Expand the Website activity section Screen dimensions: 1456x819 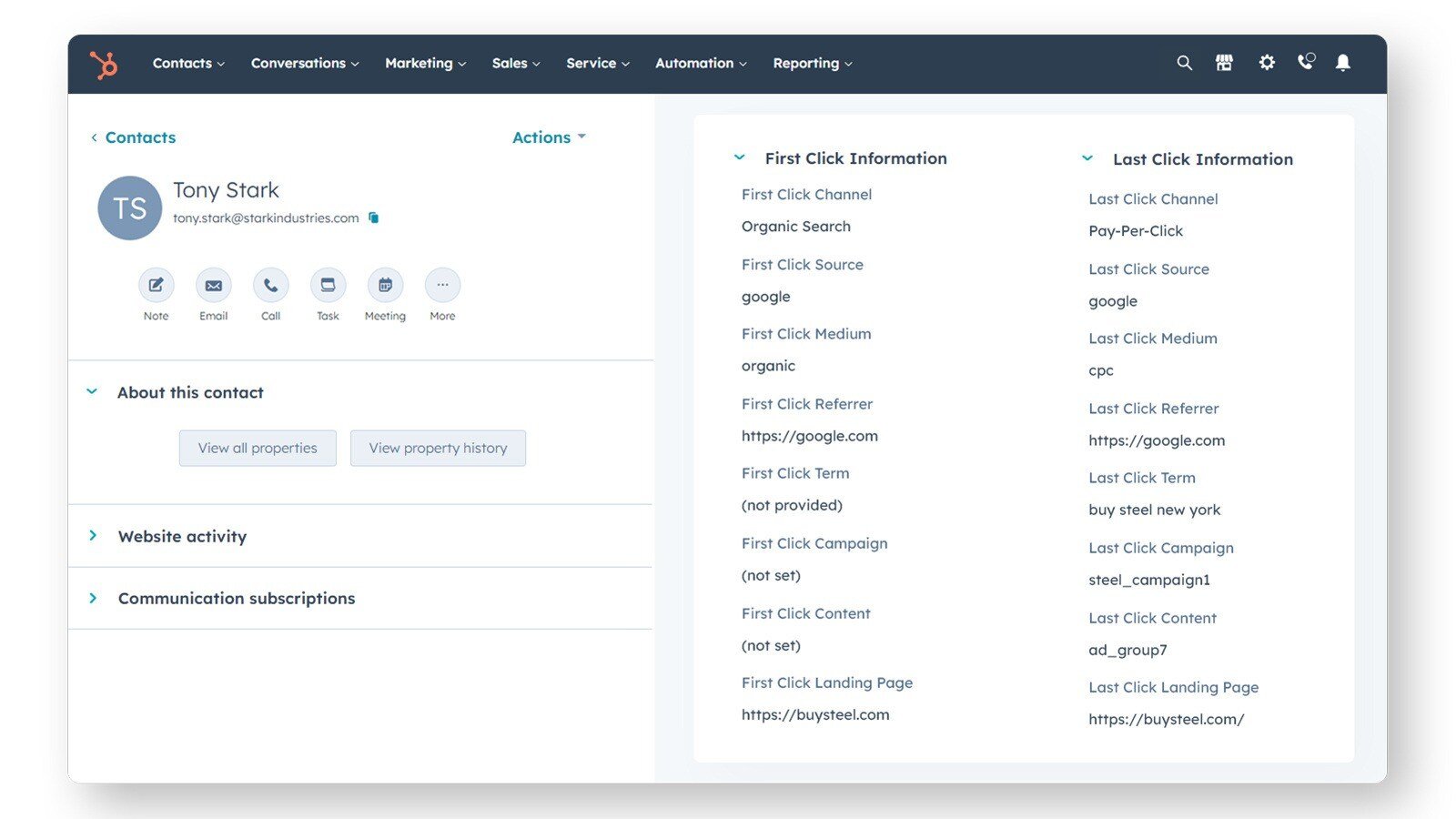93,536
